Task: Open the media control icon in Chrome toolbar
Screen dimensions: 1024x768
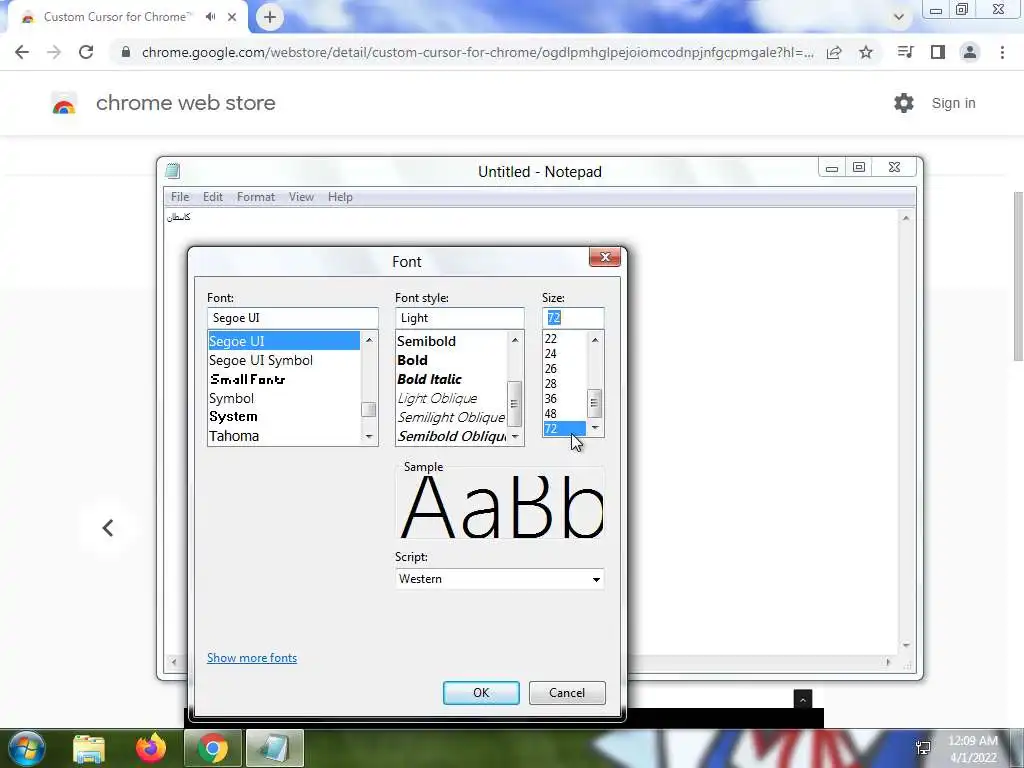Action: [x=905, y=52]
